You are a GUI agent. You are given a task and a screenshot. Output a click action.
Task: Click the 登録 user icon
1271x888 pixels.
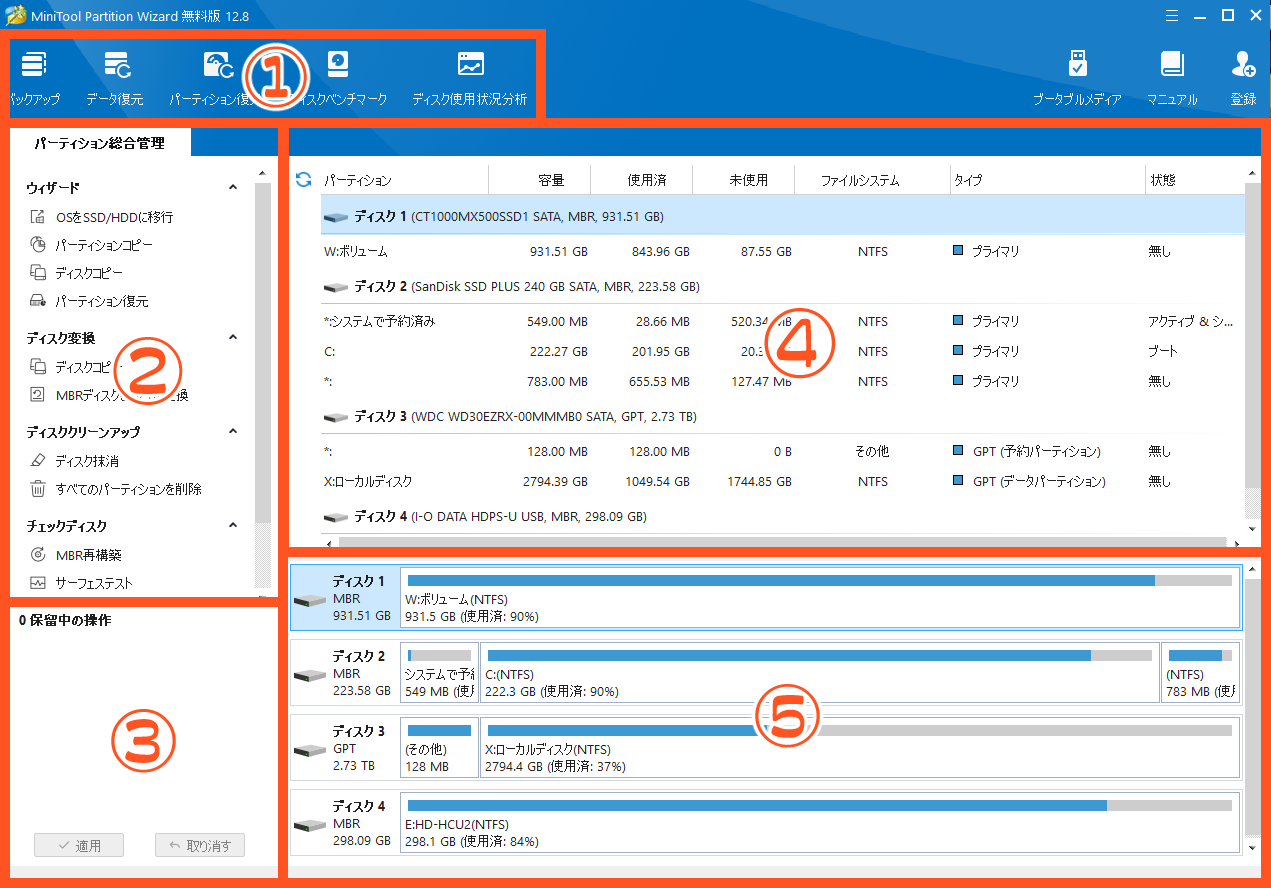[1243, 67]
